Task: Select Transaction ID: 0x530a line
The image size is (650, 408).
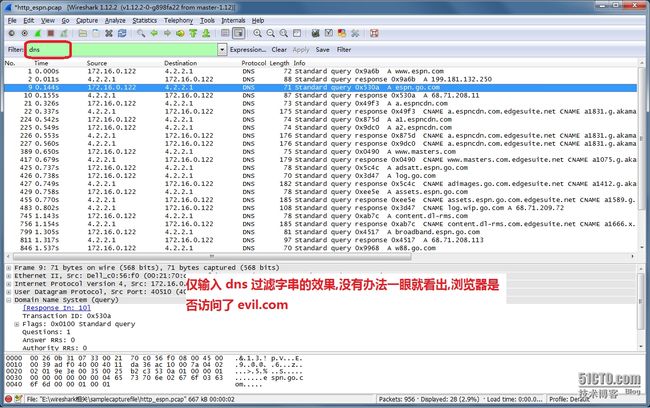Action: (x=66, y=316)
